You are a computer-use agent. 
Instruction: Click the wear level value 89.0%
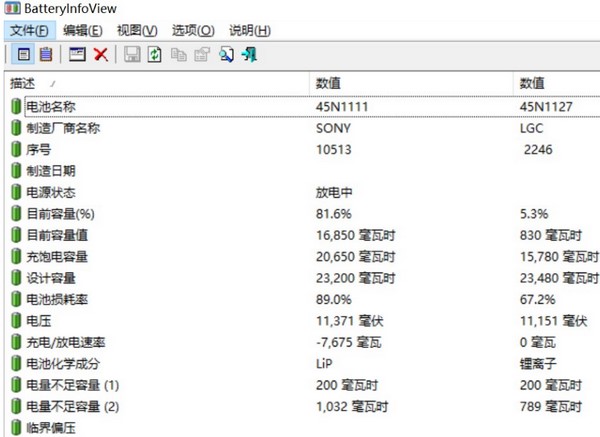(x=333, y=299)
